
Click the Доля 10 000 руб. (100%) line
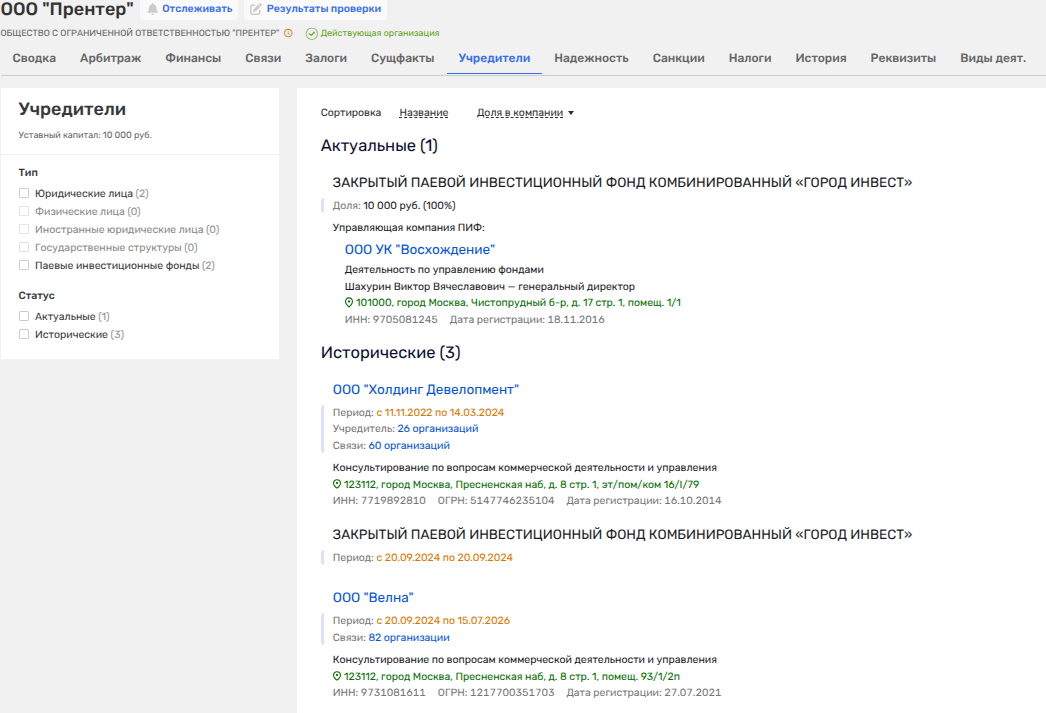click(394, 205)
